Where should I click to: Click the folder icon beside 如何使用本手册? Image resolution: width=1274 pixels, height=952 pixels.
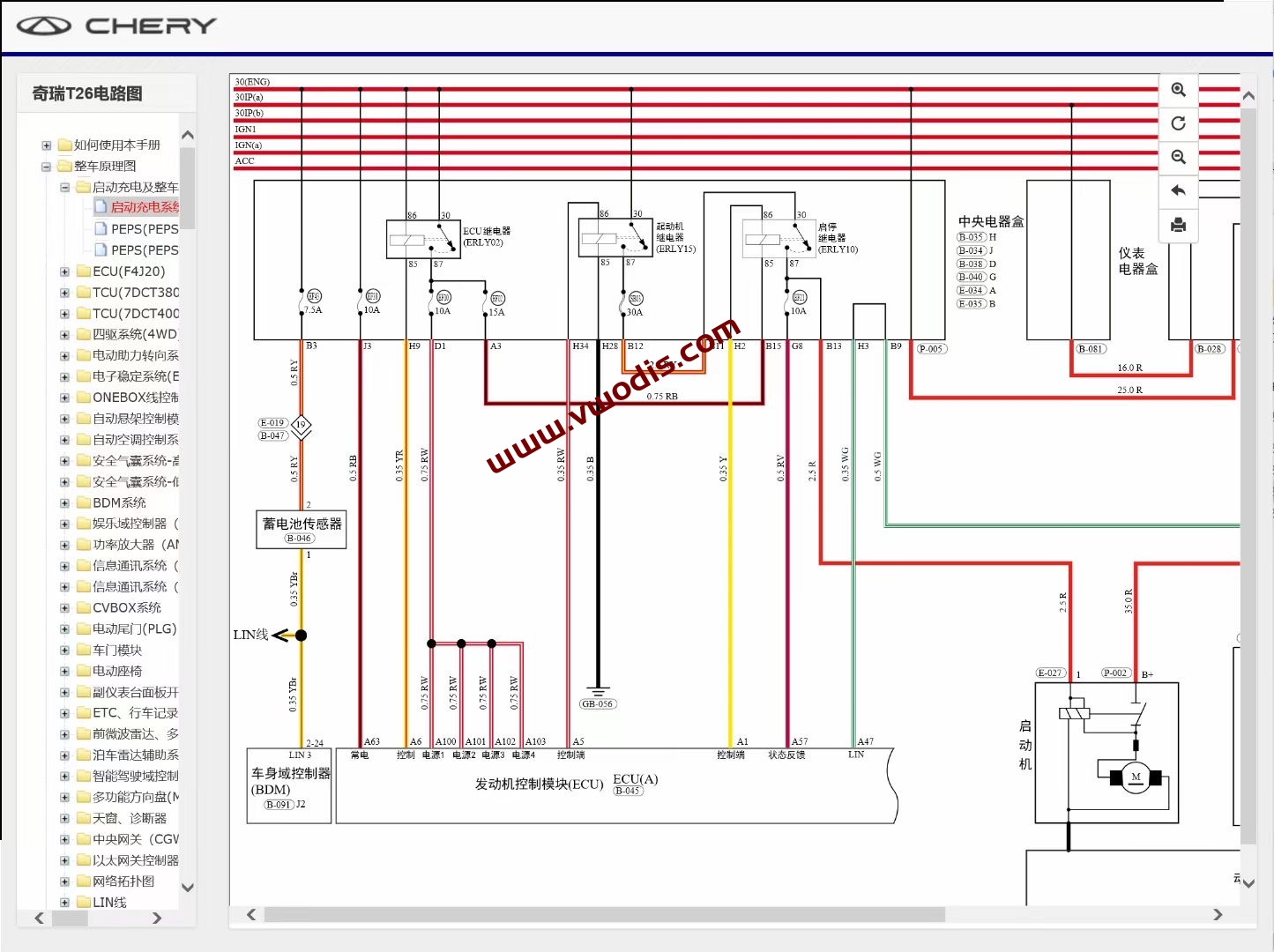coord(65,145)
